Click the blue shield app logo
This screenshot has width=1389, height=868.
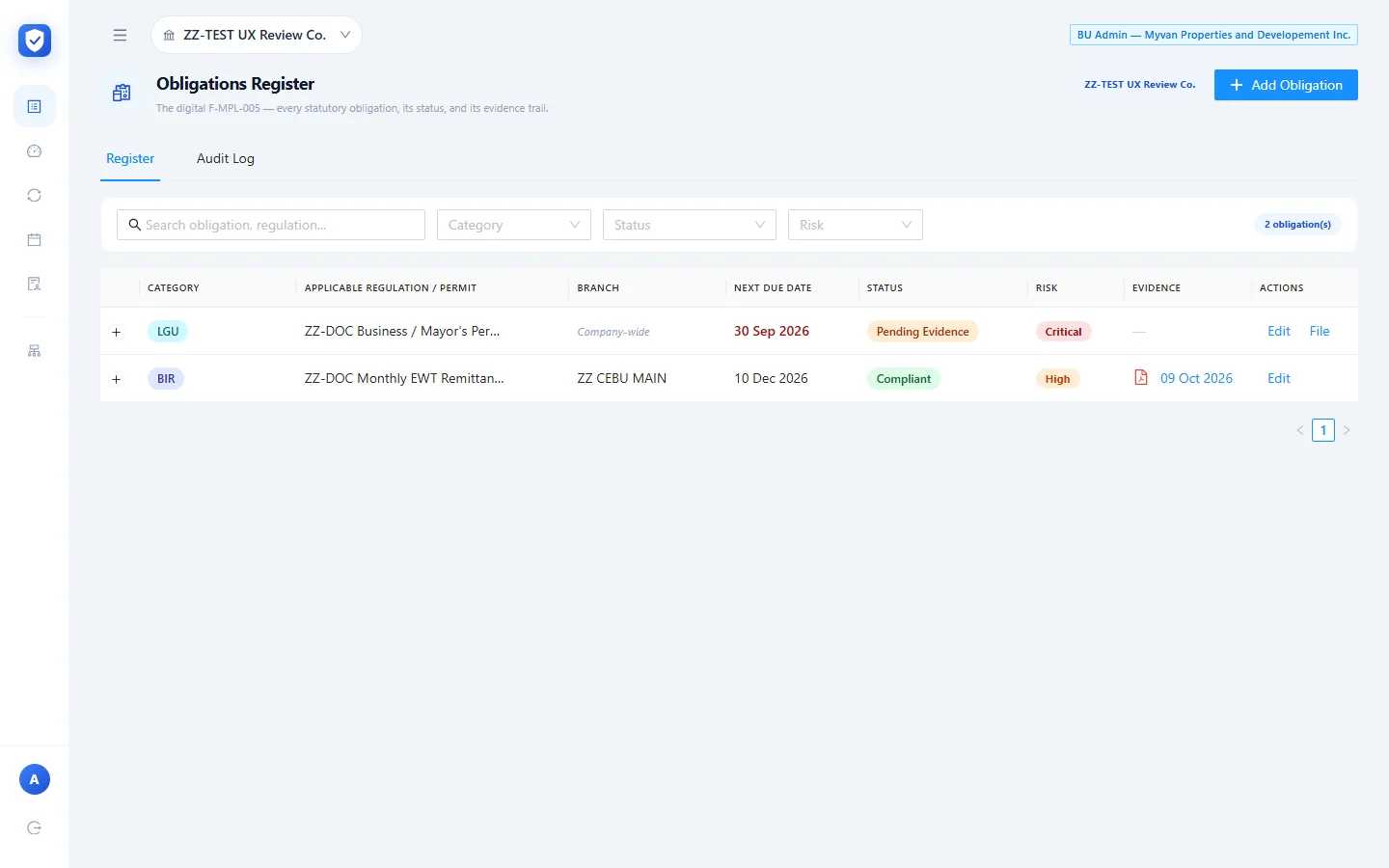35,41
